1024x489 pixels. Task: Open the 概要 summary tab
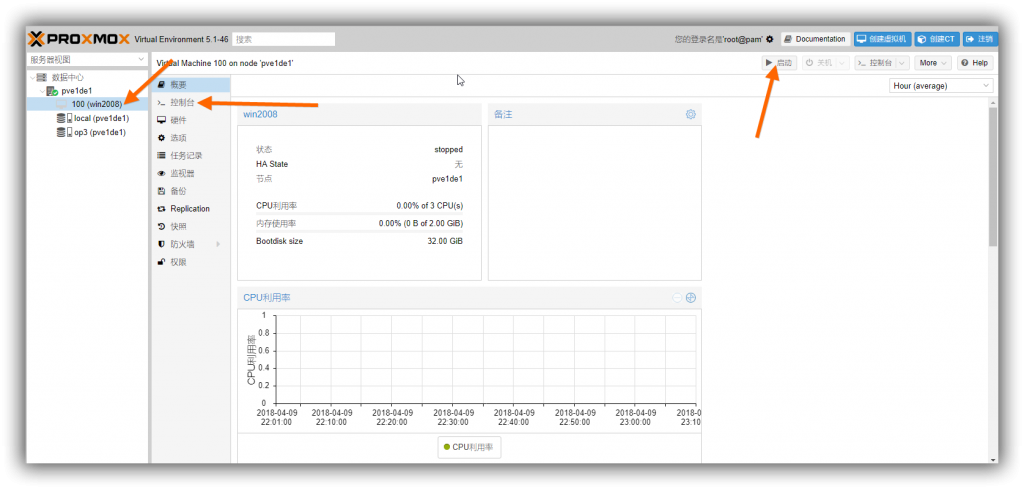click(191, 85)
